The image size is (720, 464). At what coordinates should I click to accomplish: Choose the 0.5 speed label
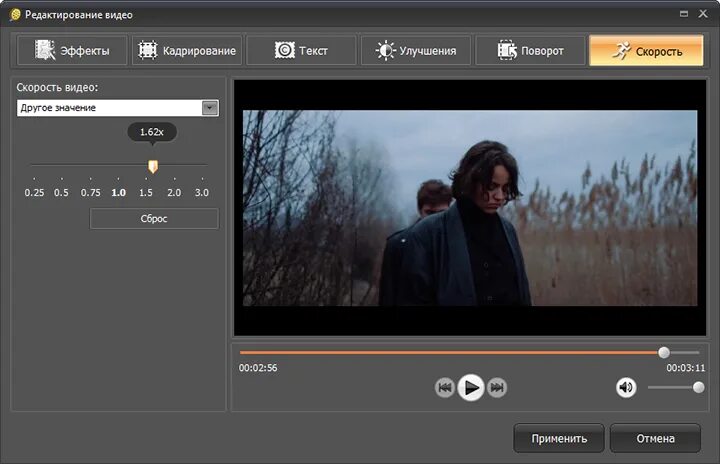pyautogui.click(x=62, y=192)
